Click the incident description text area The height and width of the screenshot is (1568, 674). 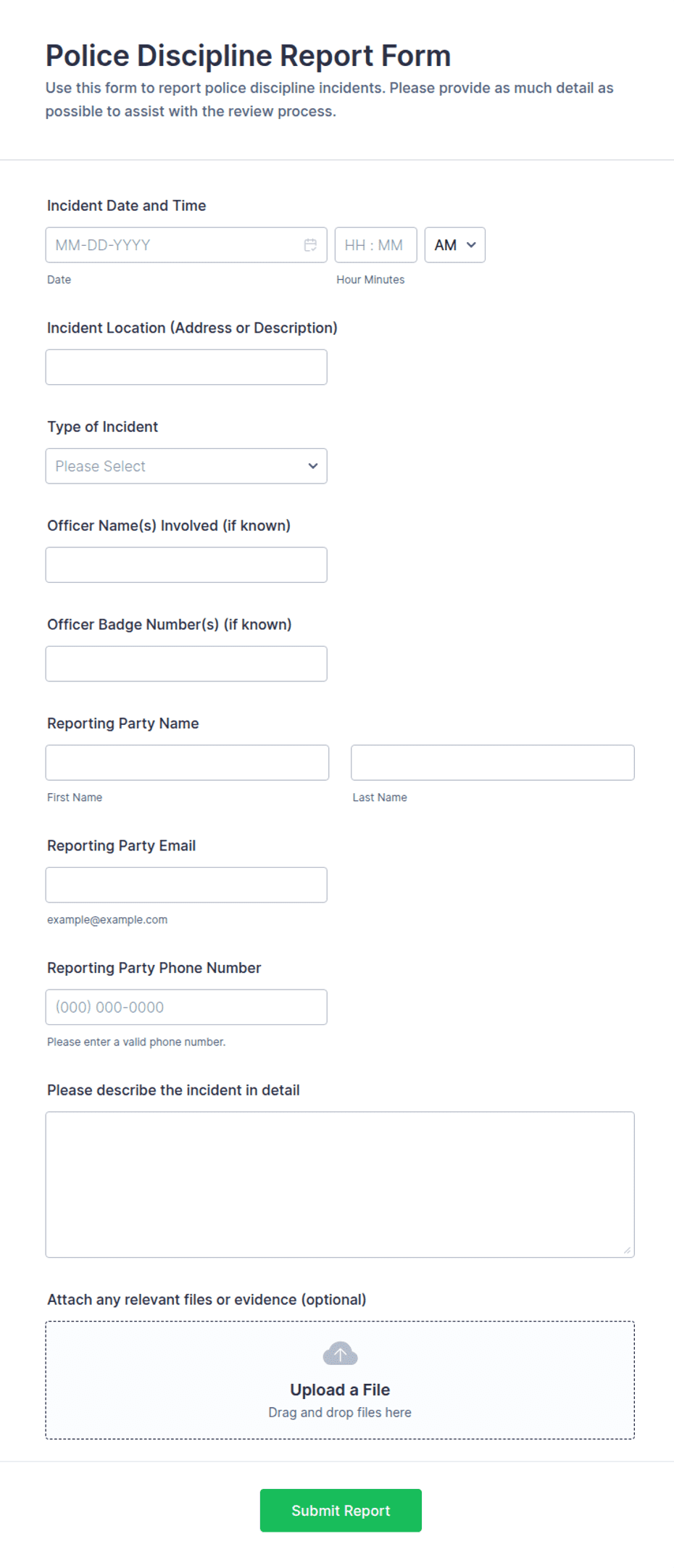pyautogui.click(x=340, y=1185)
